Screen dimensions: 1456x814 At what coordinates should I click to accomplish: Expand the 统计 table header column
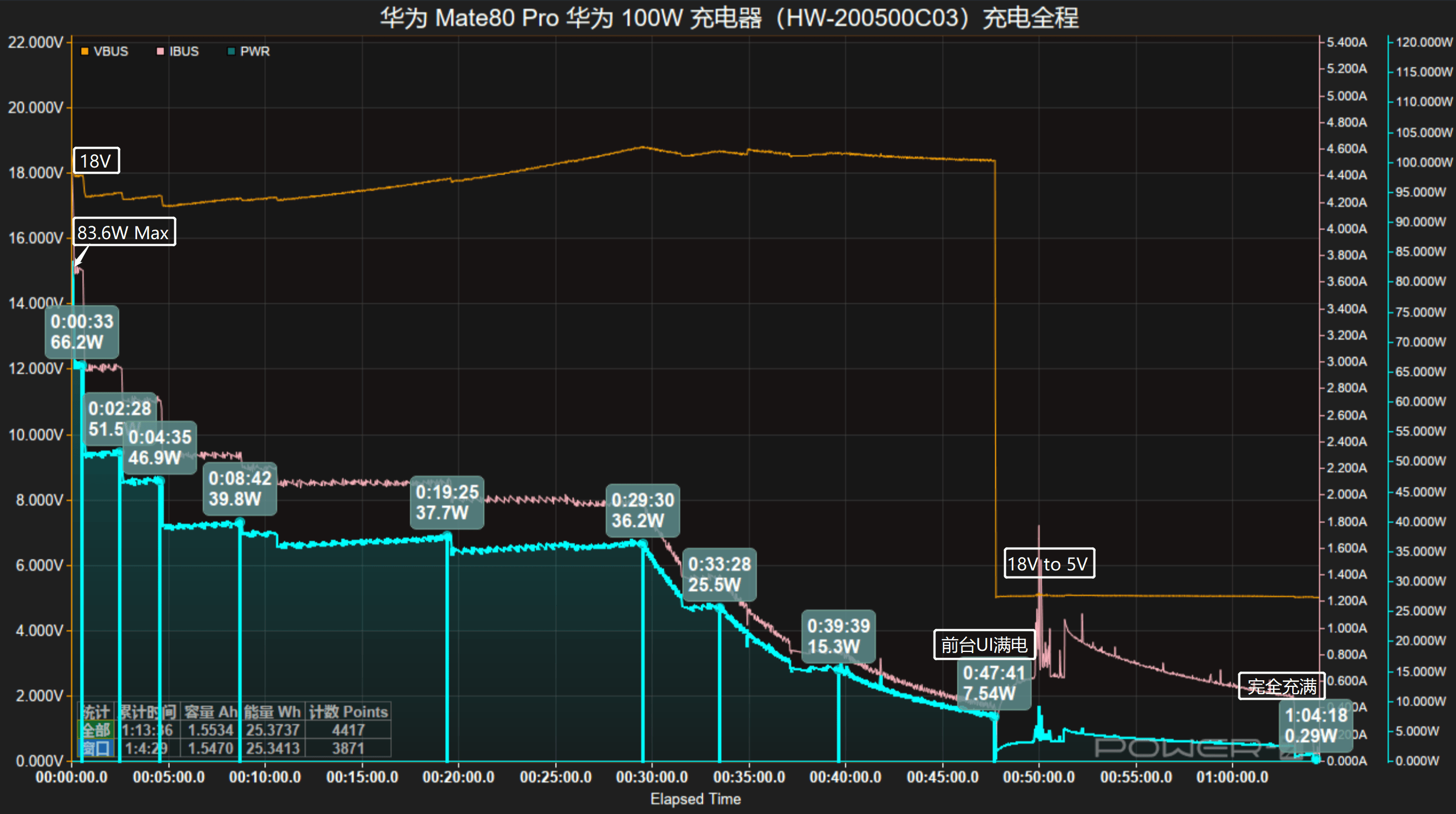[x=97, y=712]
